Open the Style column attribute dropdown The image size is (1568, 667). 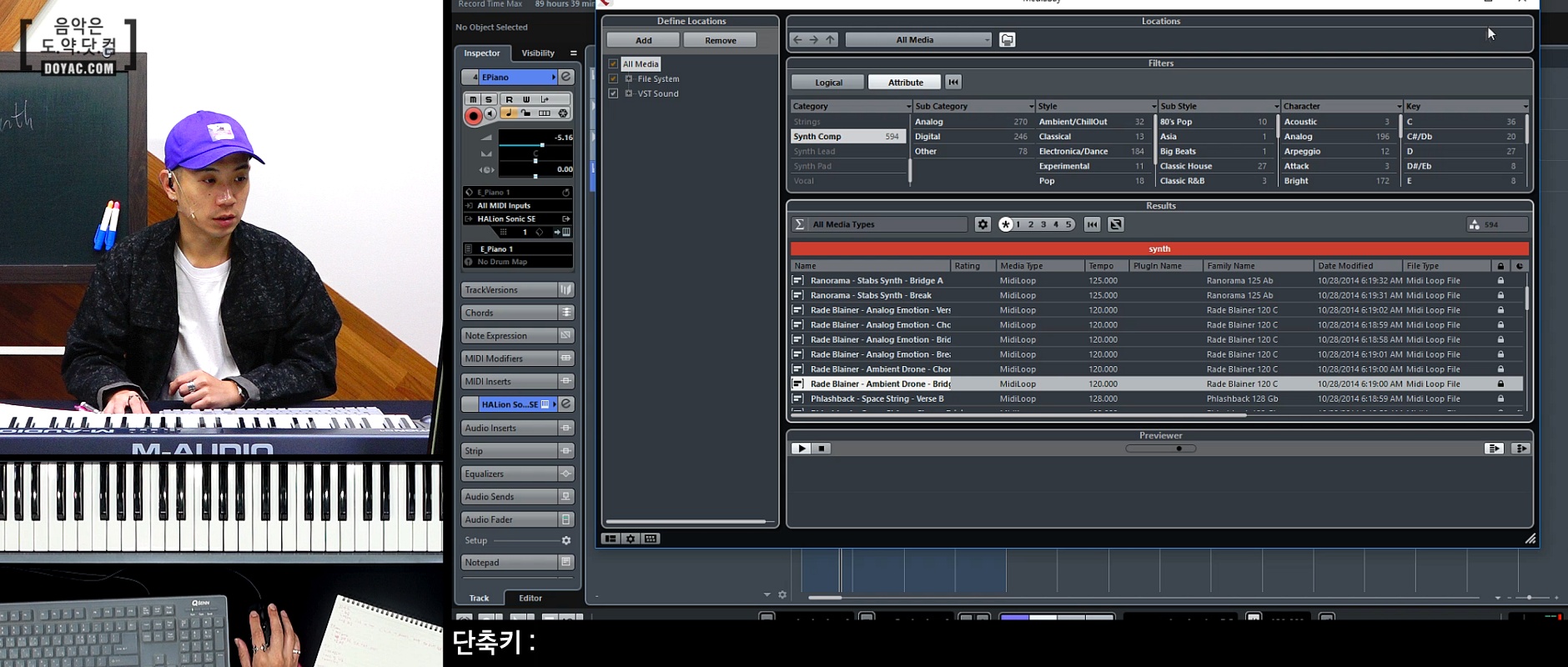(x=1153, y=107)
